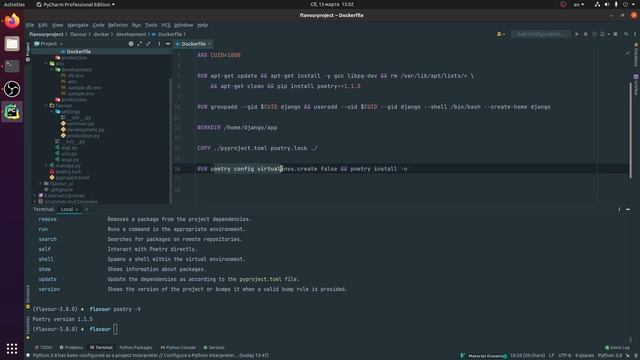Open Firefox from the Ubuntu dock
The width and height of the screenshot is (640, 360).
coord(12,20)
